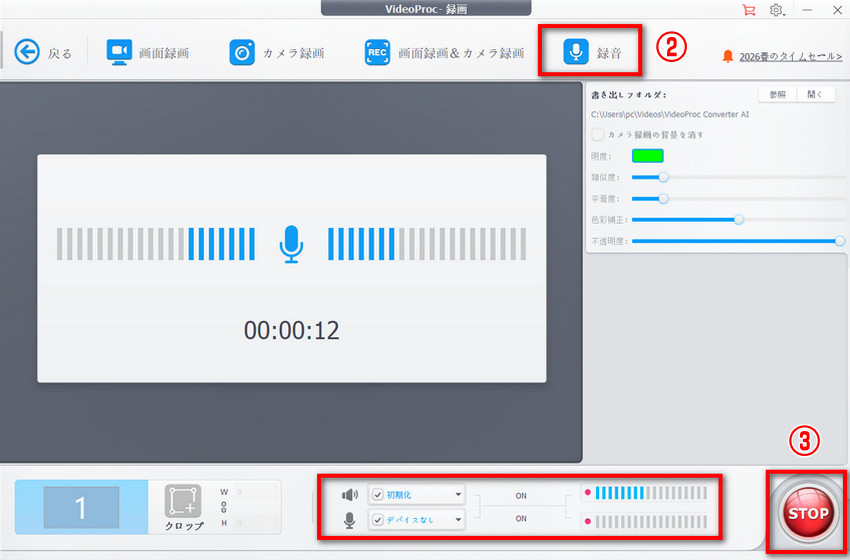
Task: Expand the デバイスなし microphone dropdown
Action: tap(458, 520)
